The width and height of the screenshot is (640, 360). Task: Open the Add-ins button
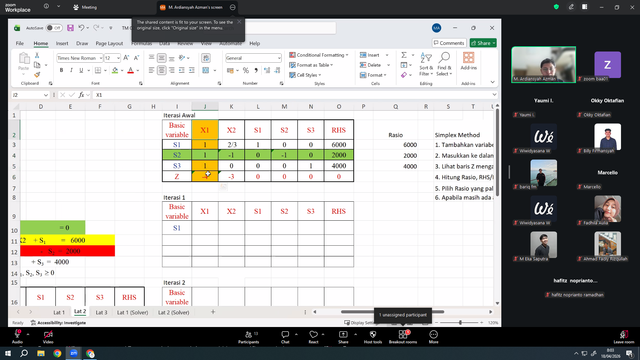[x=469, y=61]
